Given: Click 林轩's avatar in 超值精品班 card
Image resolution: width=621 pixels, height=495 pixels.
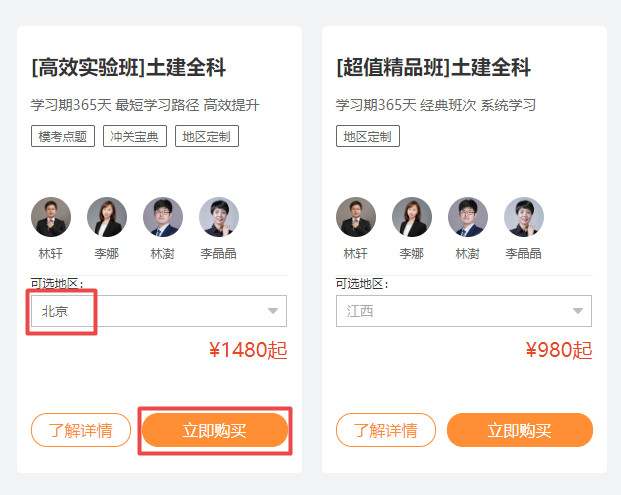Looking at the screenshot, I should pyautogui.click(x=356, y=217).
